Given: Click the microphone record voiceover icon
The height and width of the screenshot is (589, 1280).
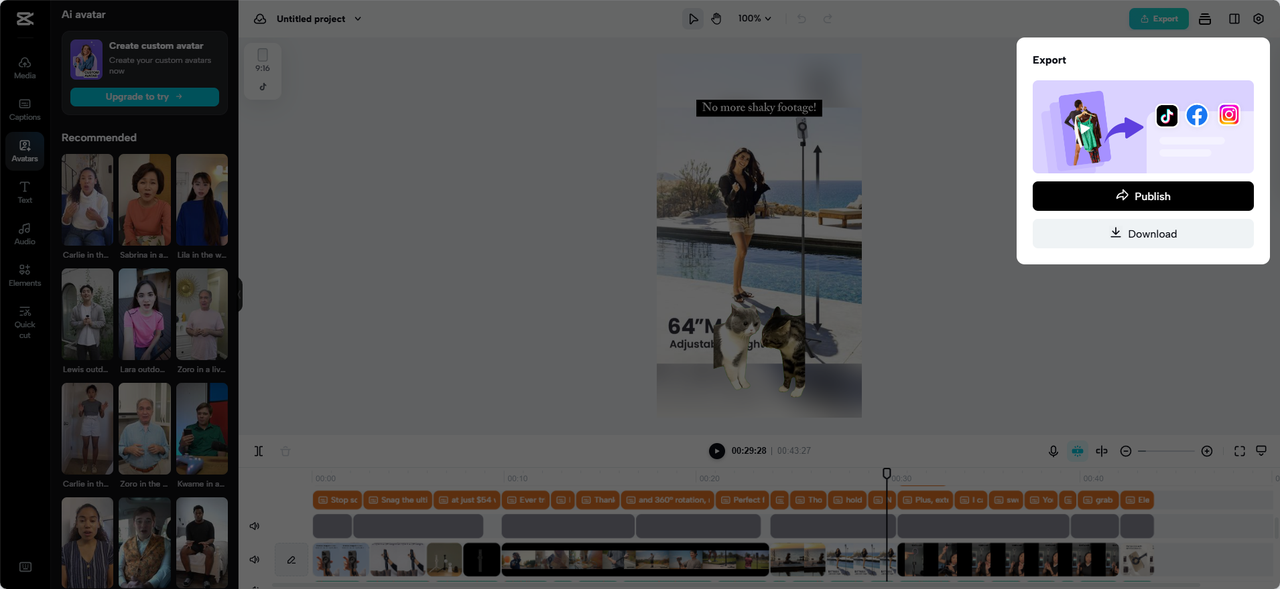Looking at the screenshot, I should coord(1053,451).
